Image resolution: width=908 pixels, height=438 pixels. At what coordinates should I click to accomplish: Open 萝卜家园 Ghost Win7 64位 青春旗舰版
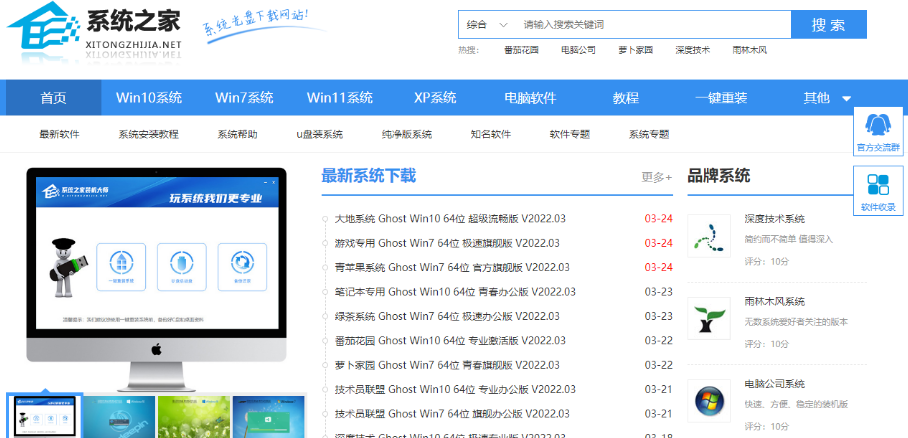point(447,365)
